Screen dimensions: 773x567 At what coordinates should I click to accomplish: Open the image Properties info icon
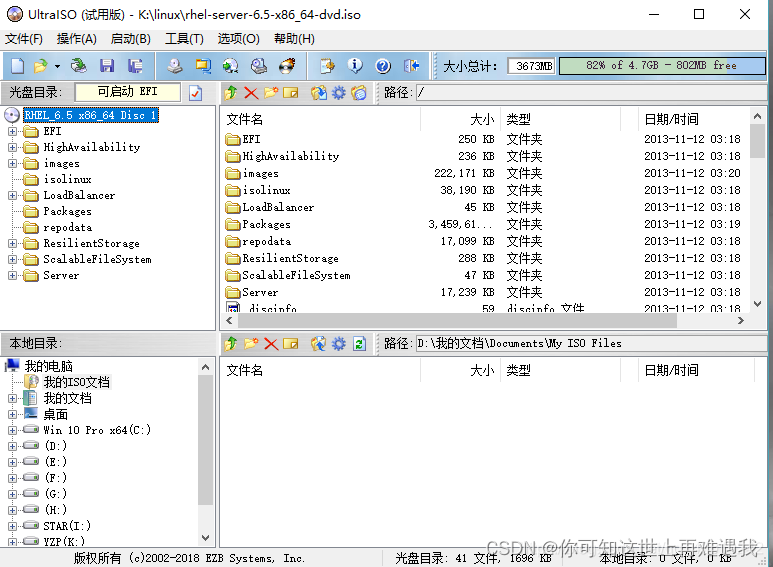355,66
